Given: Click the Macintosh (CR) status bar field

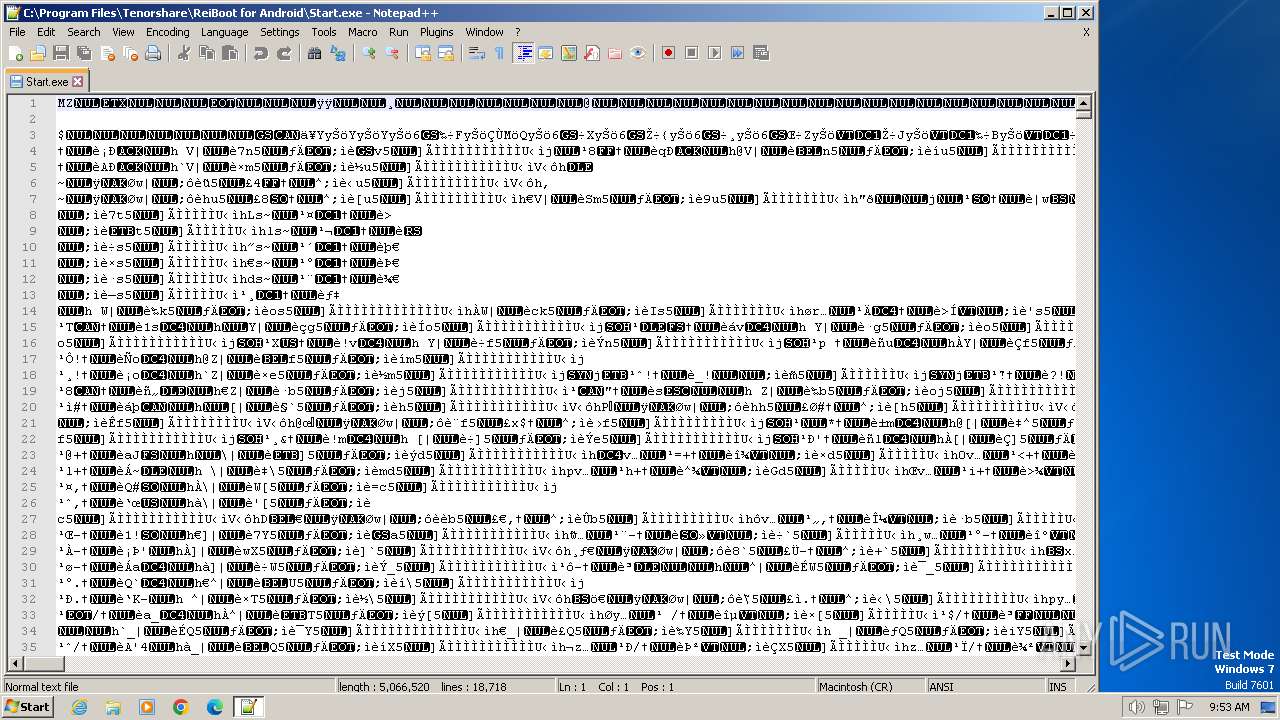Looking at the screenshot, I should [870, 687].
